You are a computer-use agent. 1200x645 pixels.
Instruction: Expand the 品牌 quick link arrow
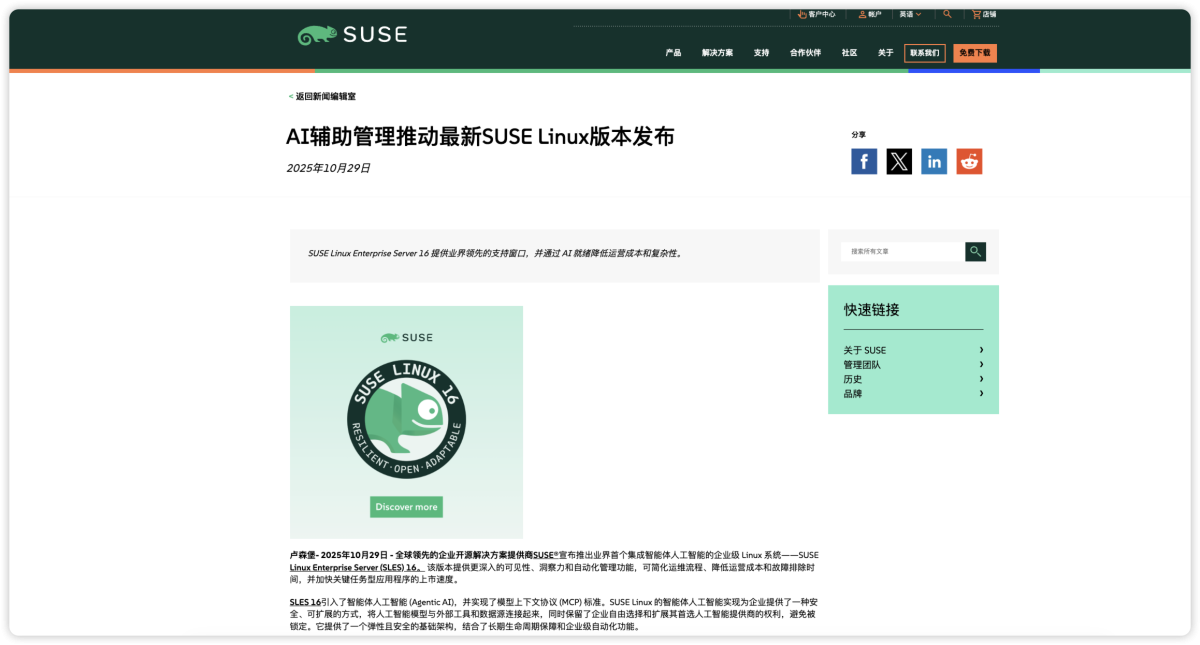point(981,394)
